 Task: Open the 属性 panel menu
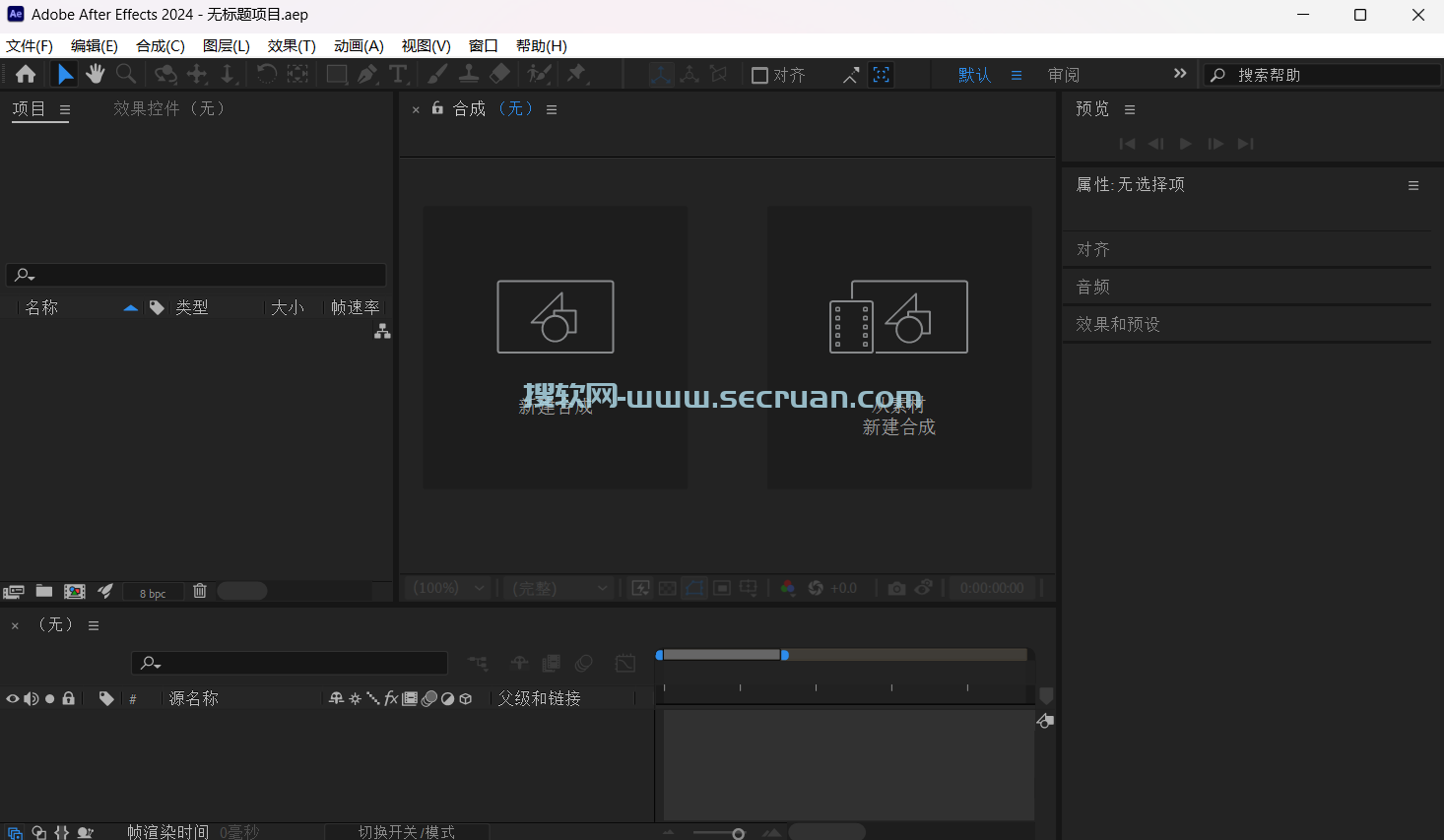pos(1413,185)
